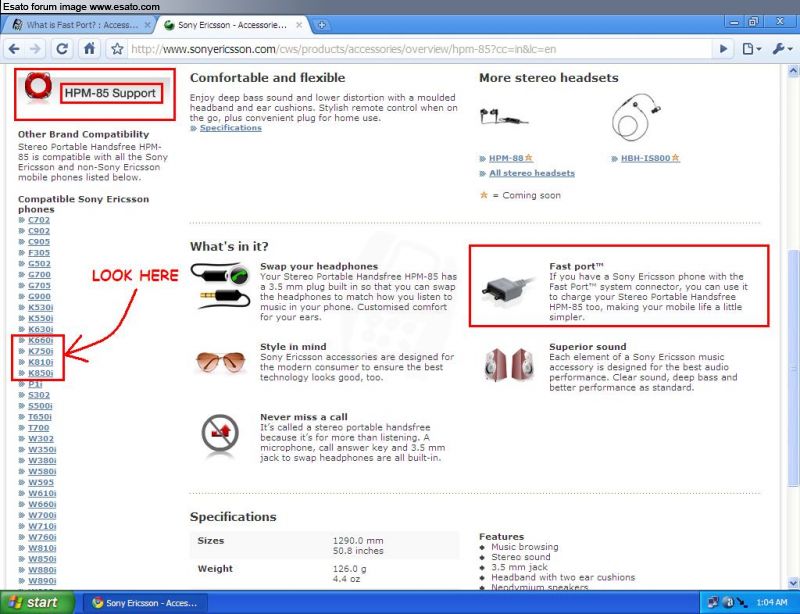Click the address bar URL field

418,49
